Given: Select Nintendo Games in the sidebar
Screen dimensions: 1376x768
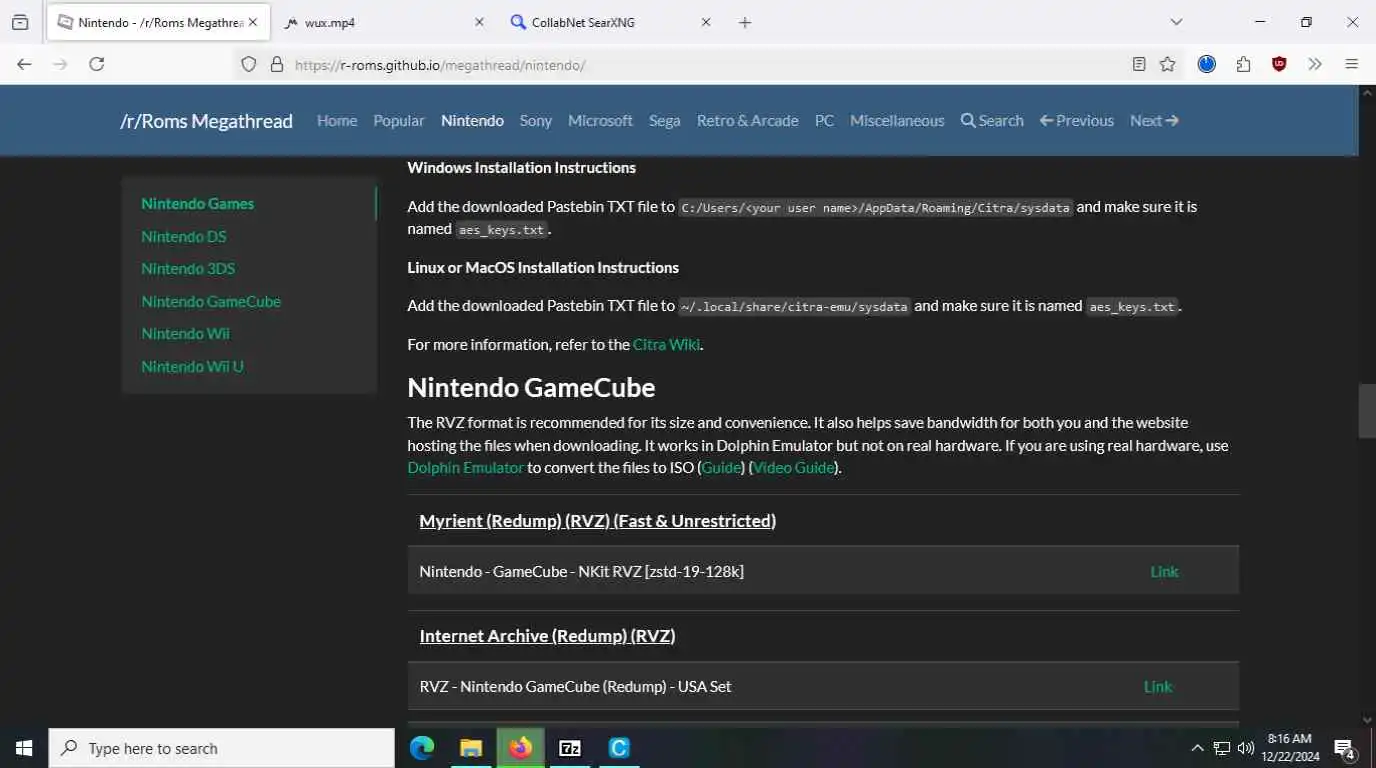Looking at the screenshot, I should (197, 203).
